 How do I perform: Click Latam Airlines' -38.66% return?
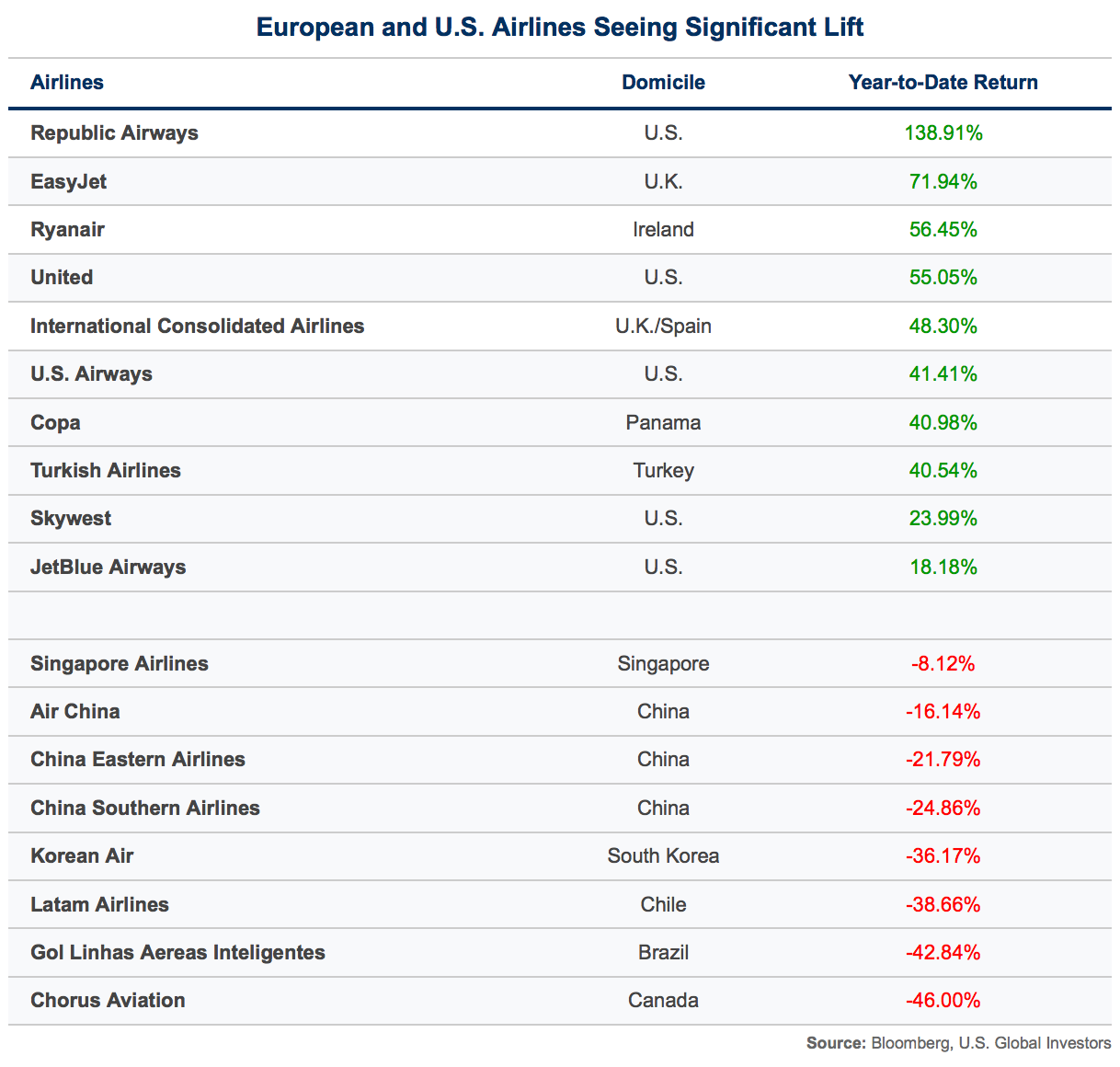coord(943,905)
